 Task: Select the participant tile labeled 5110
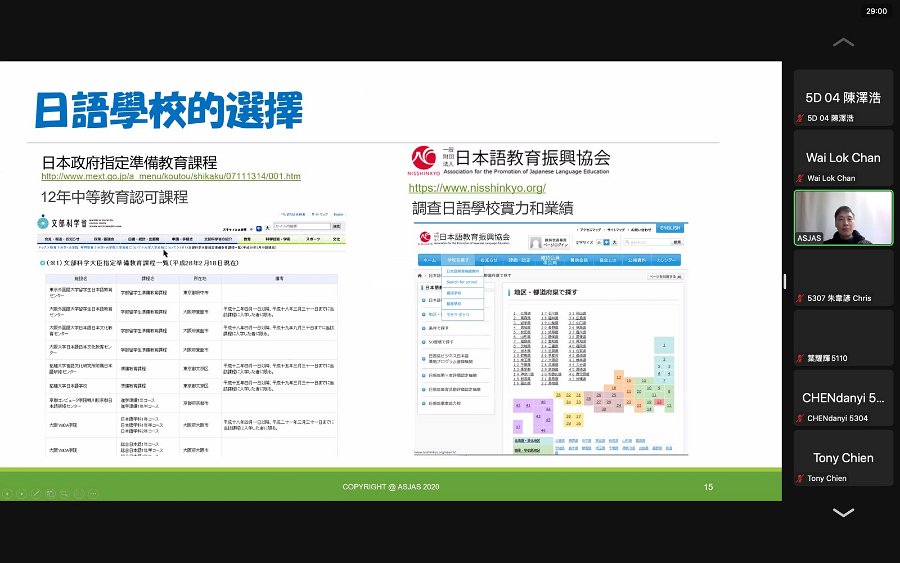tap(843, 338)
